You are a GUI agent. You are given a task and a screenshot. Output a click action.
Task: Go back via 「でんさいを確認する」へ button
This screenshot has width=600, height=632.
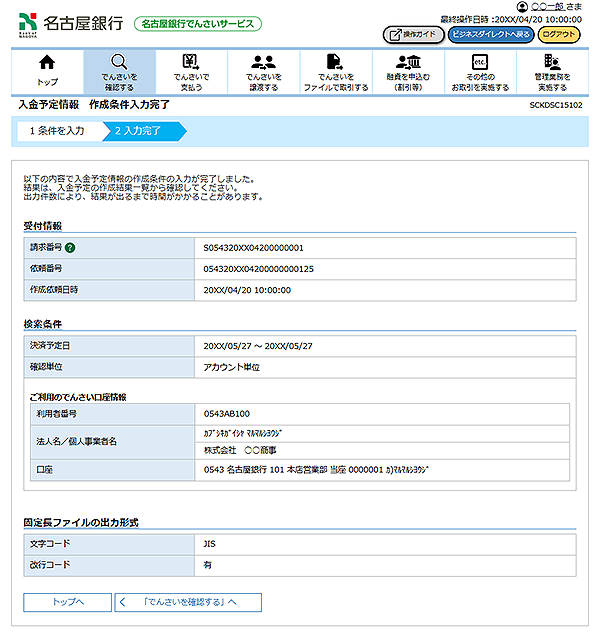pyautogui.click(x=188, y=602)
